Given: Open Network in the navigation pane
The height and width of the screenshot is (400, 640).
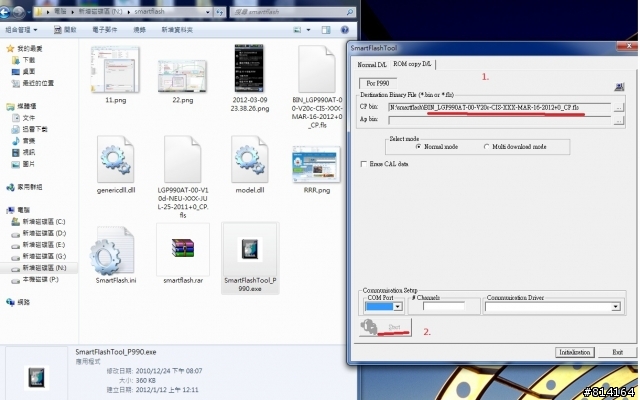Looking at the screenshot, I should click(x=18, y=302).
